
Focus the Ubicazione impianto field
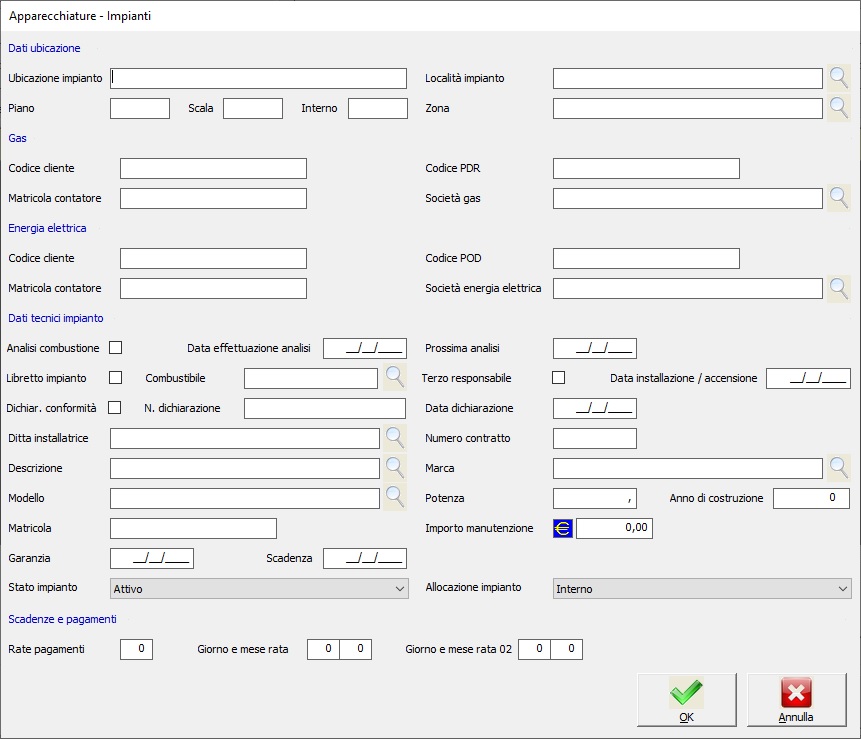(259, 79)
